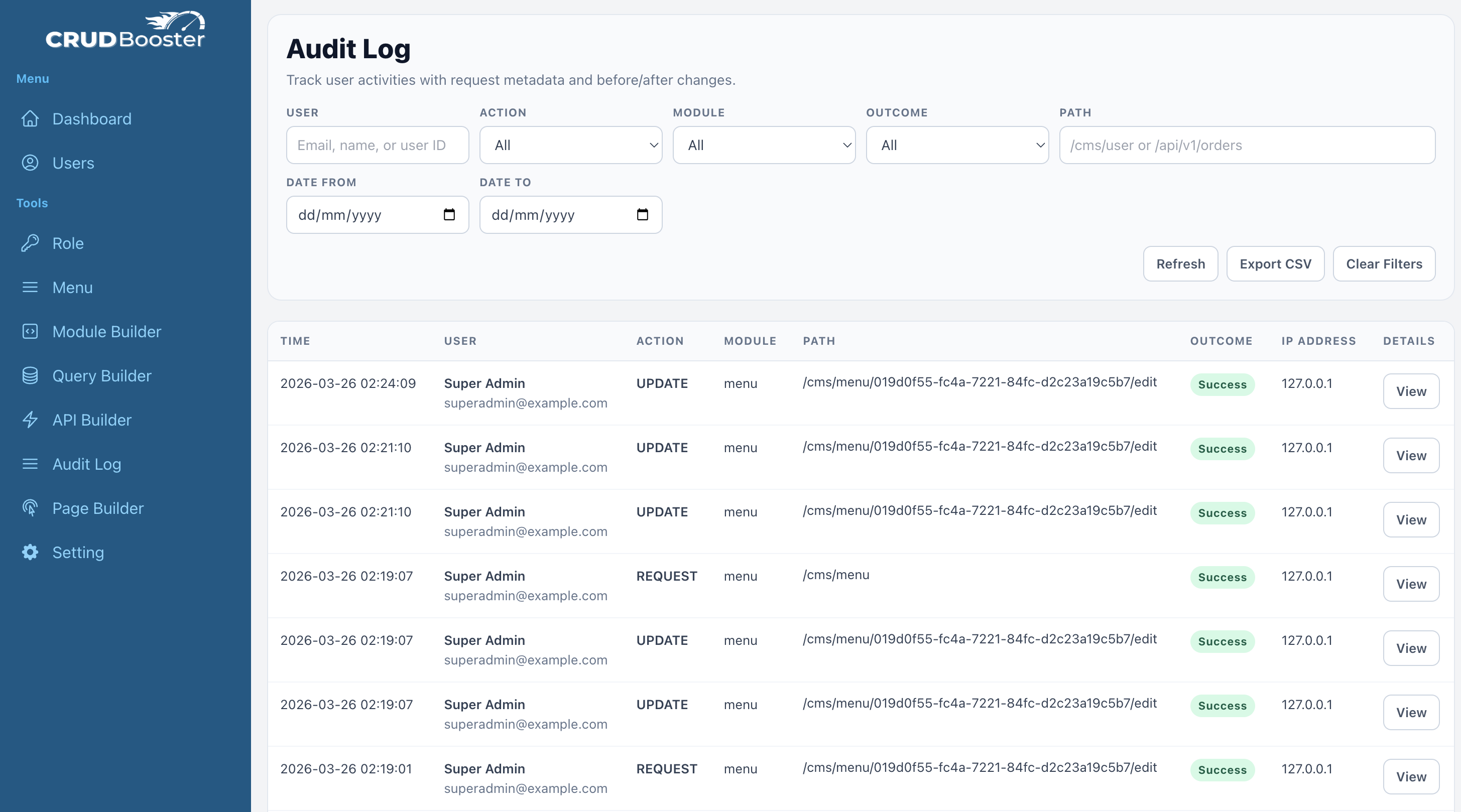The image size is (1461, 812).
Task: Select the Users icon in the sidebar
Action: click(x=30, y=163)
